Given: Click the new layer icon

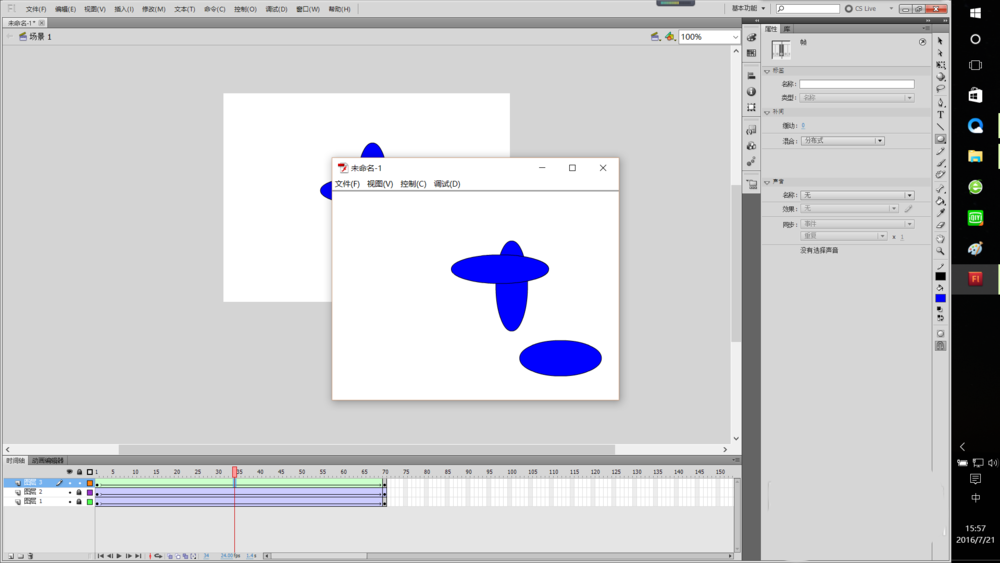Looking at the screenshot, I should pyautogui.click(x=10, y=556).
